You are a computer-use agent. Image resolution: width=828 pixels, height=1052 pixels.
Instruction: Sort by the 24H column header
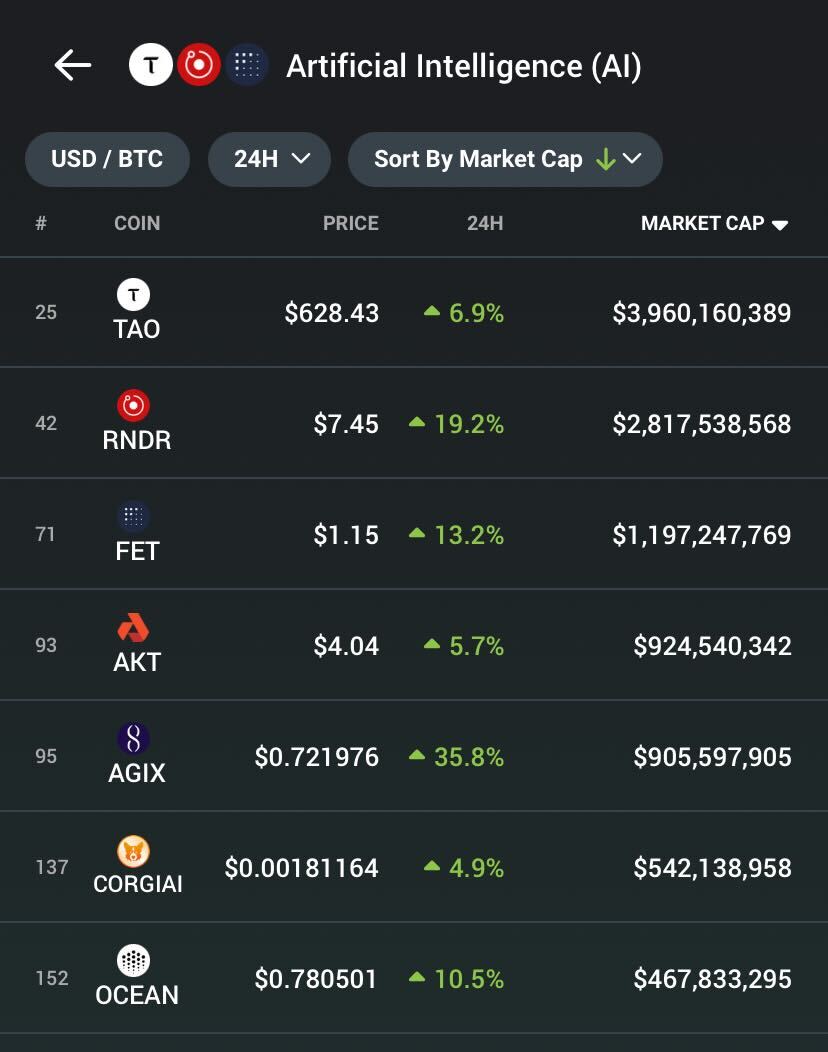(485, 223)
